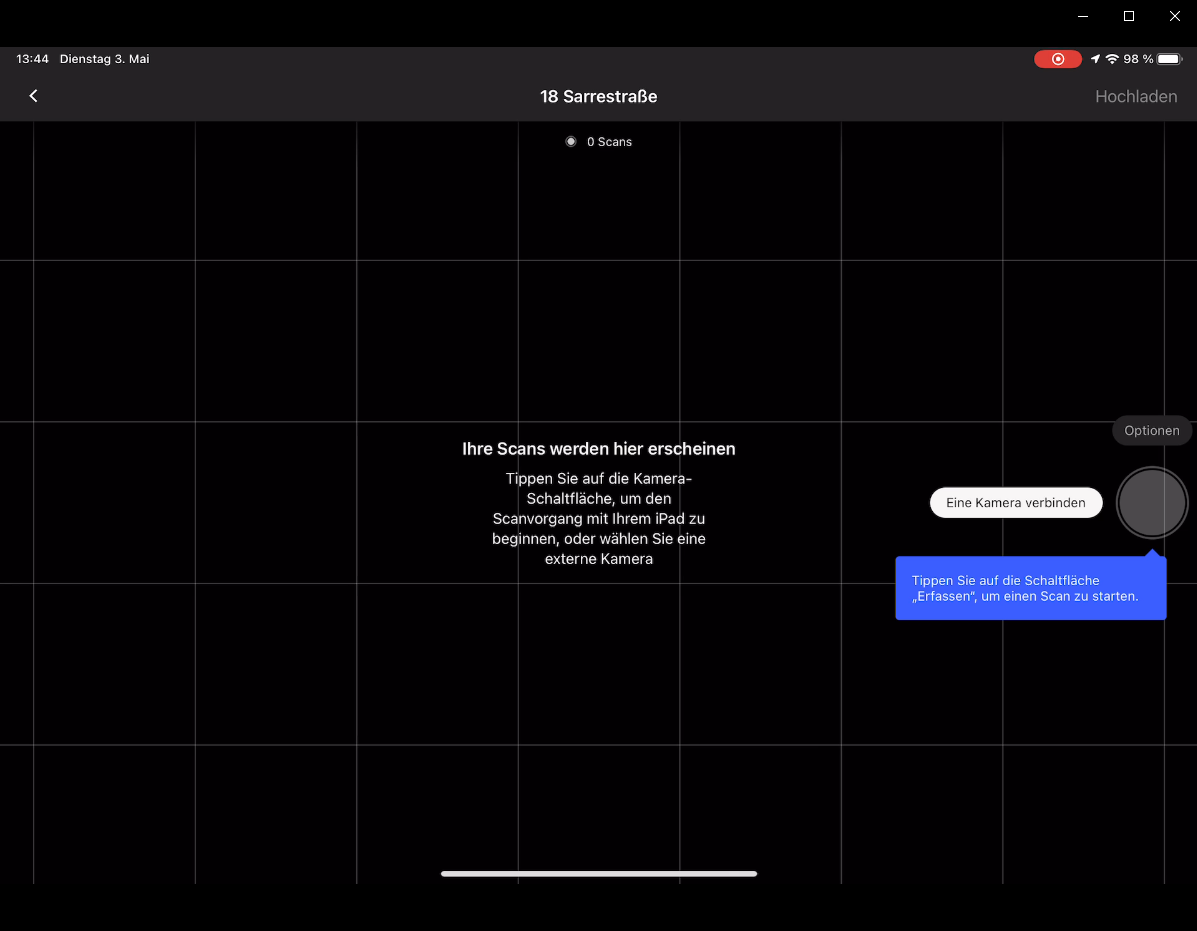The width and height of the screenshot is (1197, 931).
Task: Click the Wi-Fi status icon
Action: pos(1112,59)
